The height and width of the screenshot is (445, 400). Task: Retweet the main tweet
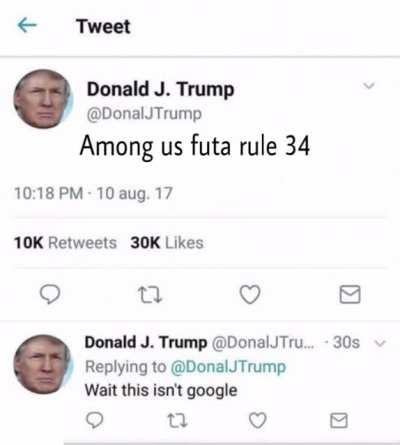[150, 295]
